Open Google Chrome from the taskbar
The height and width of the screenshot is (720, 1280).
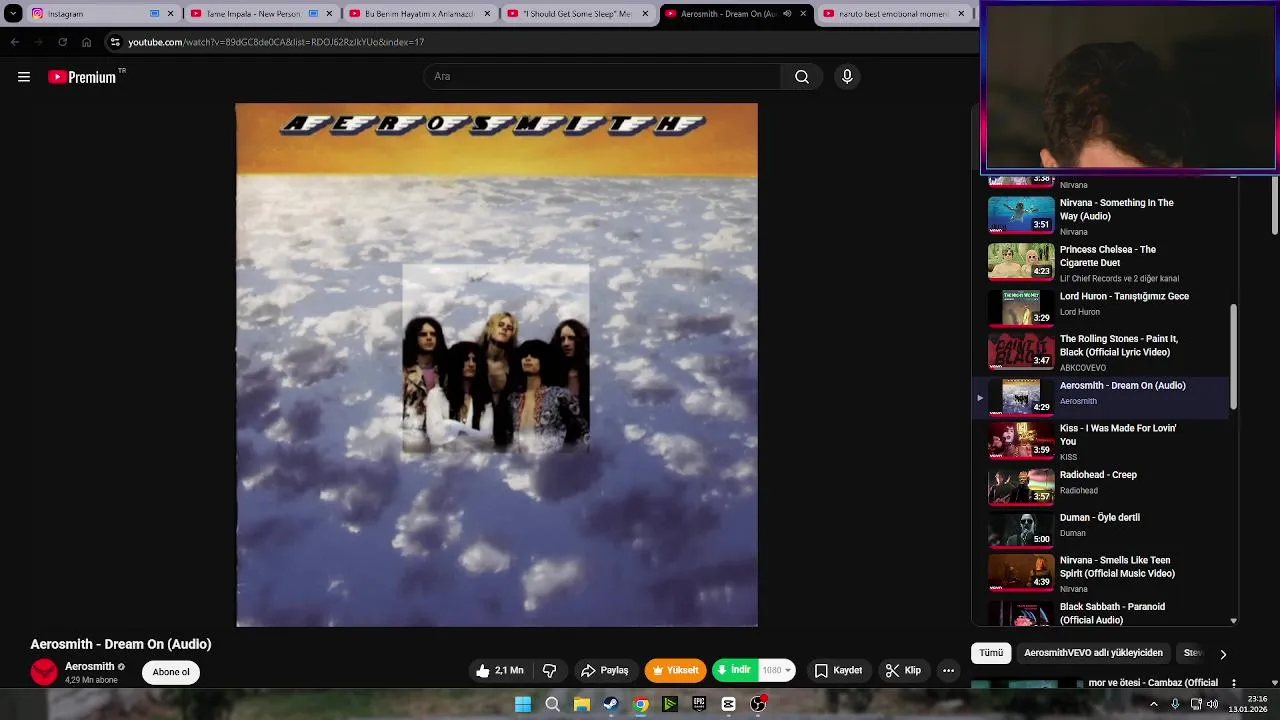click(641, 704)
